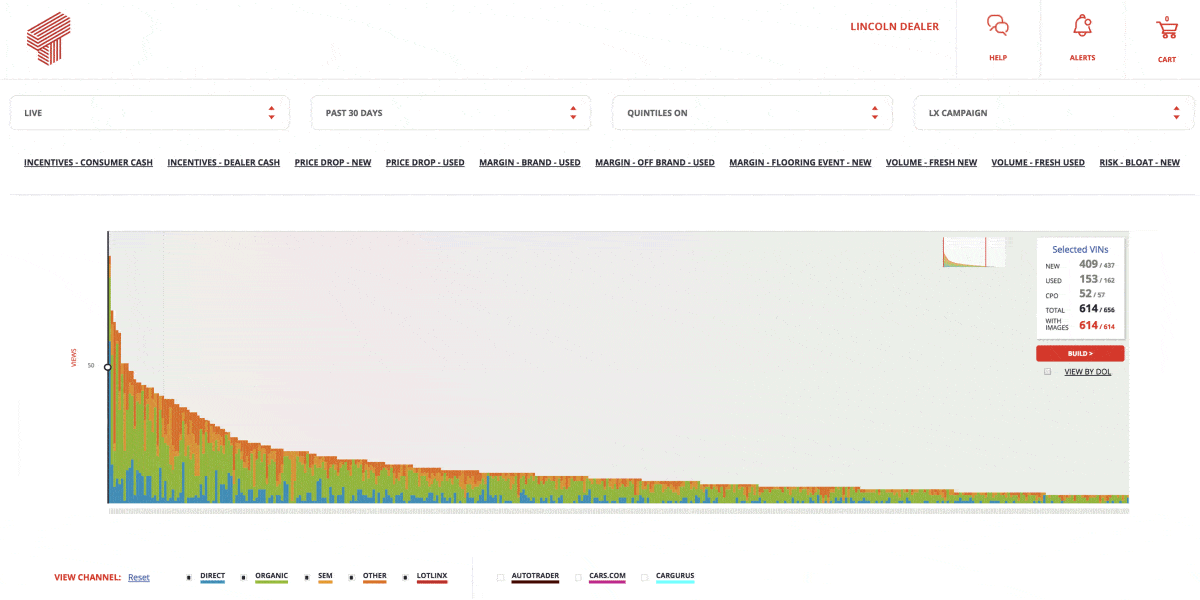Toggle the OTHER channel checkbox

(352, 577)
